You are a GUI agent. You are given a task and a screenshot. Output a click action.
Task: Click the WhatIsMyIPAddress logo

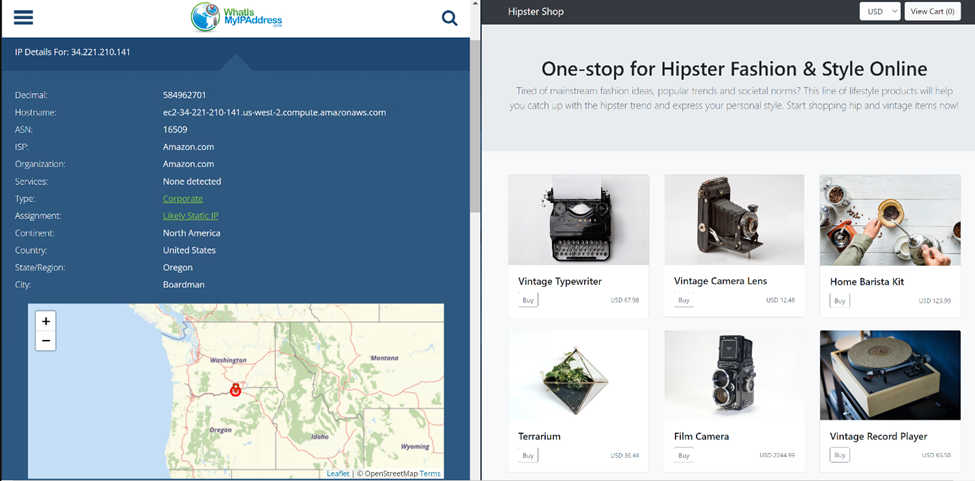point(237,17)
